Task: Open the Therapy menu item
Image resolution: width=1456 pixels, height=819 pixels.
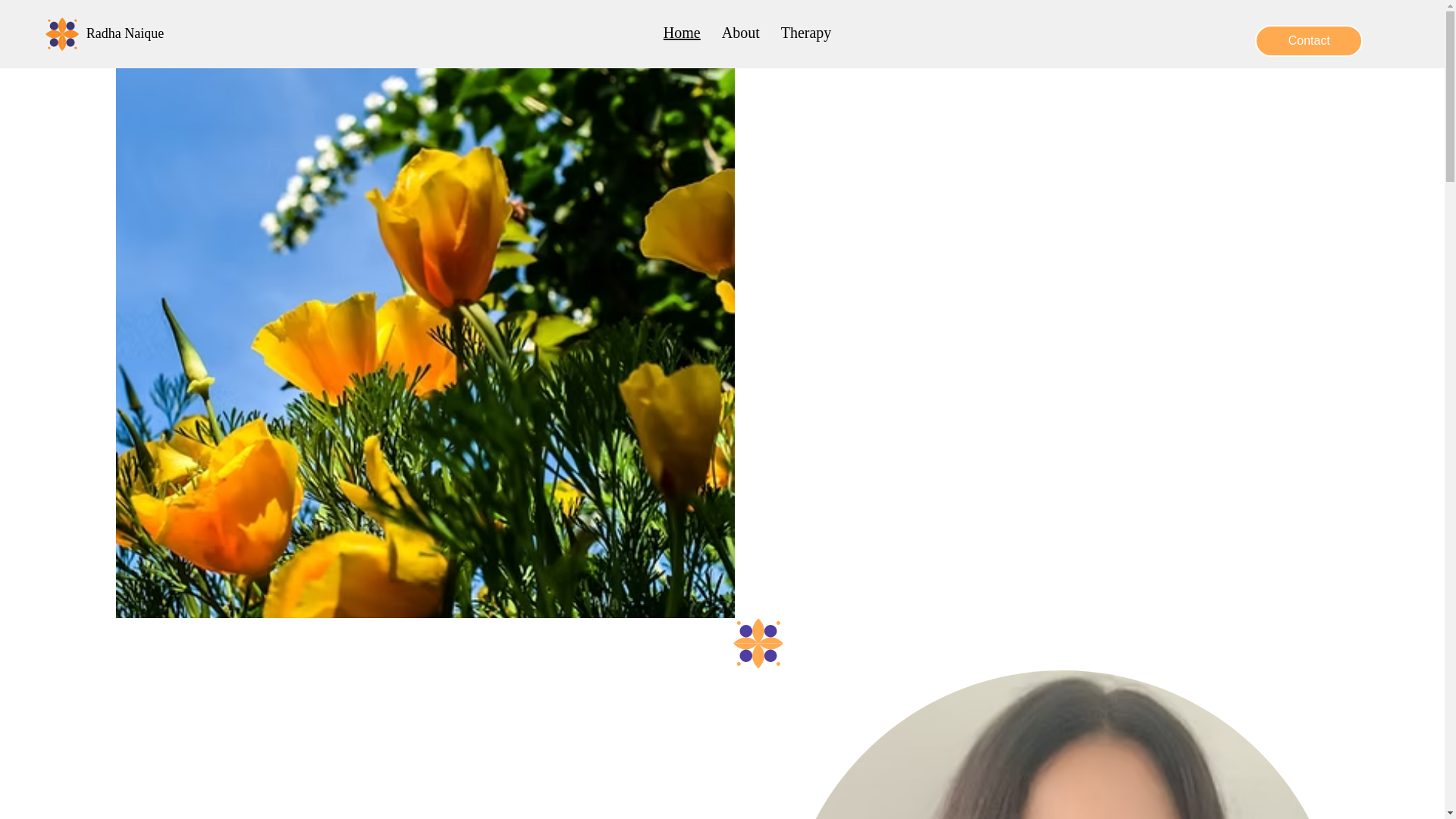Action: pos(805,33)
